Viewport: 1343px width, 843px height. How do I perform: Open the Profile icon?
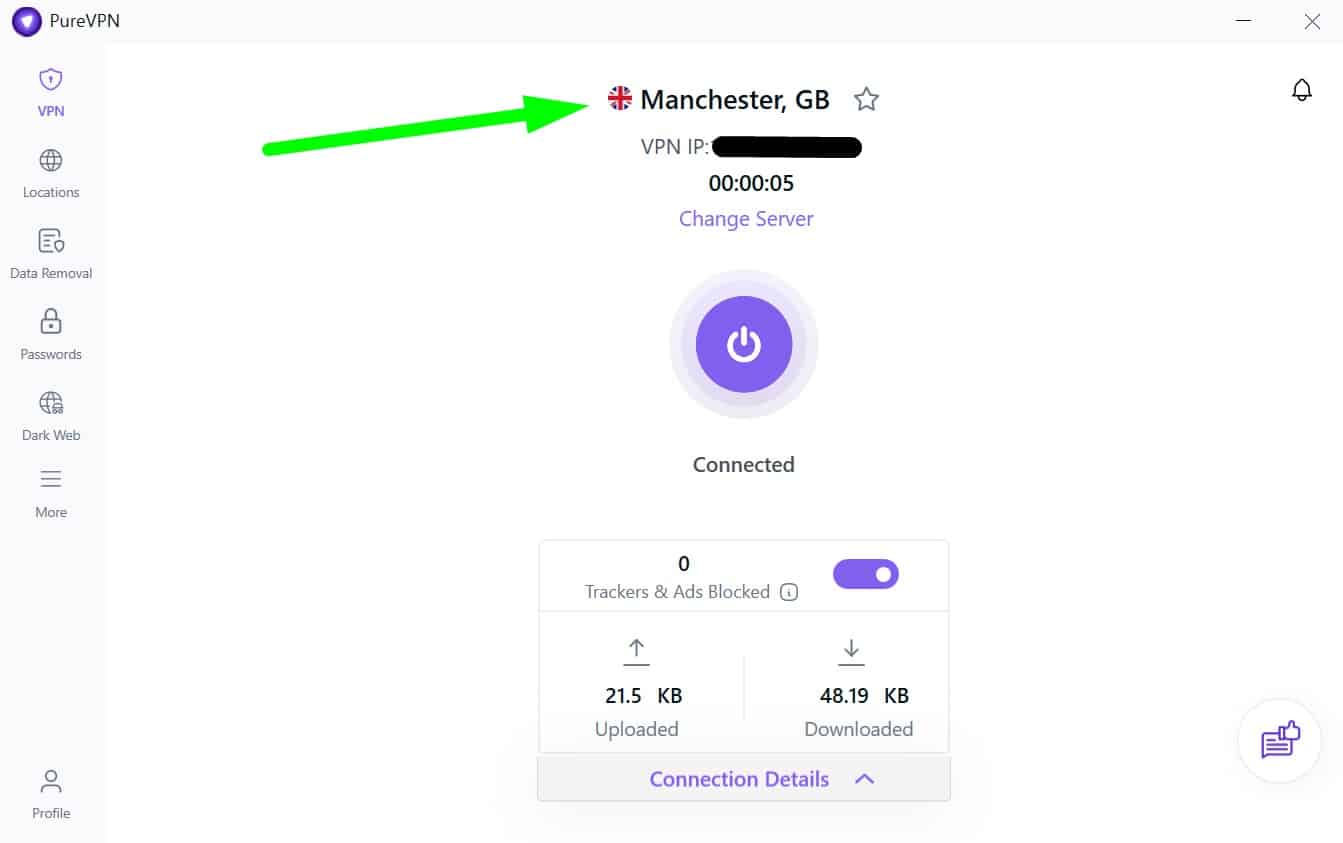pos(51,780)
